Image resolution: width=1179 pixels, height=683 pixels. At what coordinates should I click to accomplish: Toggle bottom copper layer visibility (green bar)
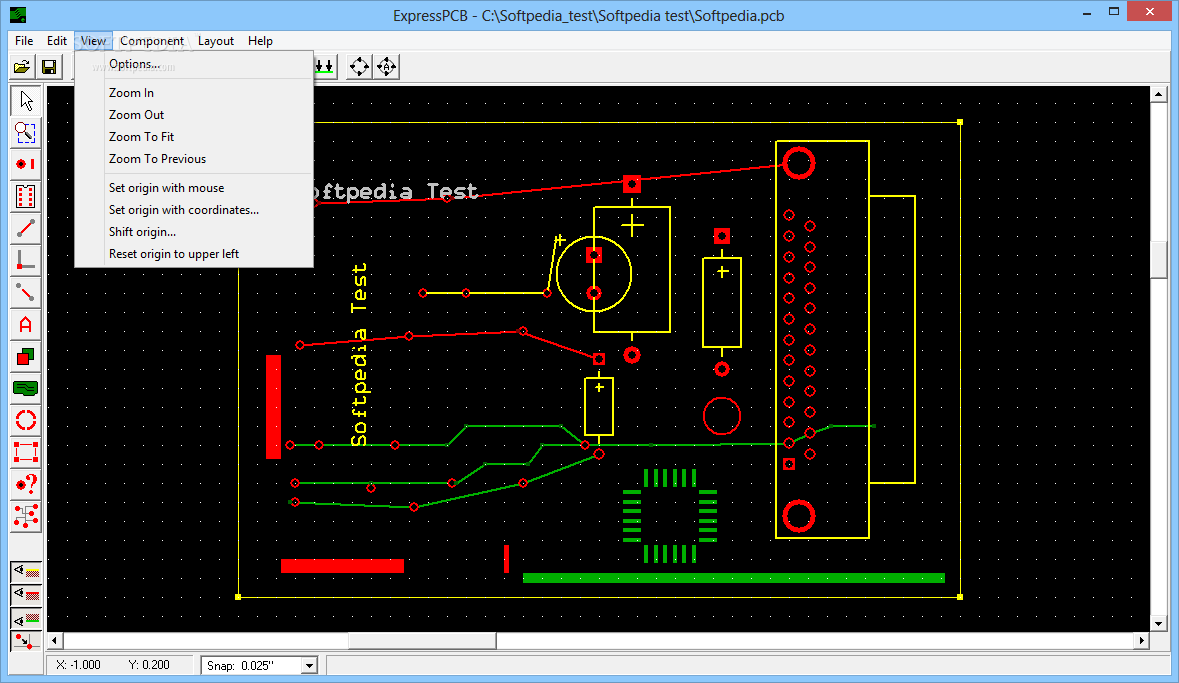(26, 618)
